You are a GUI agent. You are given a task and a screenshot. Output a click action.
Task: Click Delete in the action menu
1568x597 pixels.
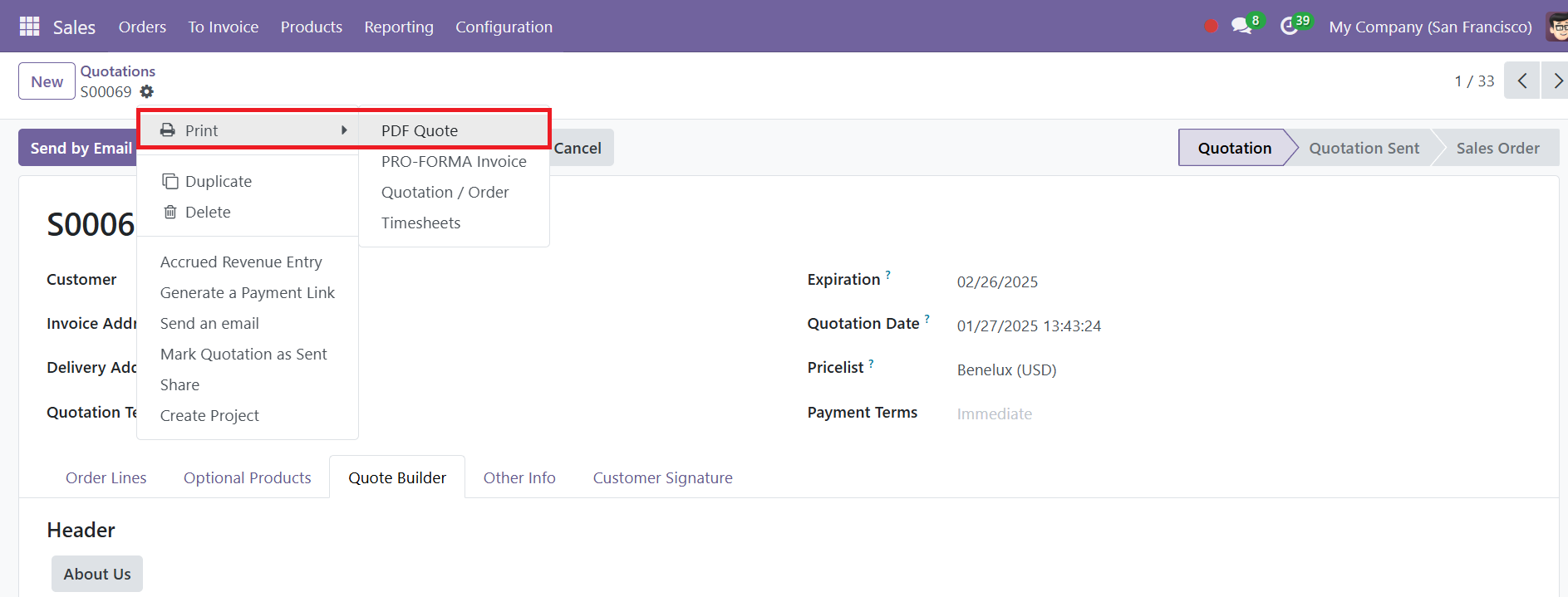point(248,212)
